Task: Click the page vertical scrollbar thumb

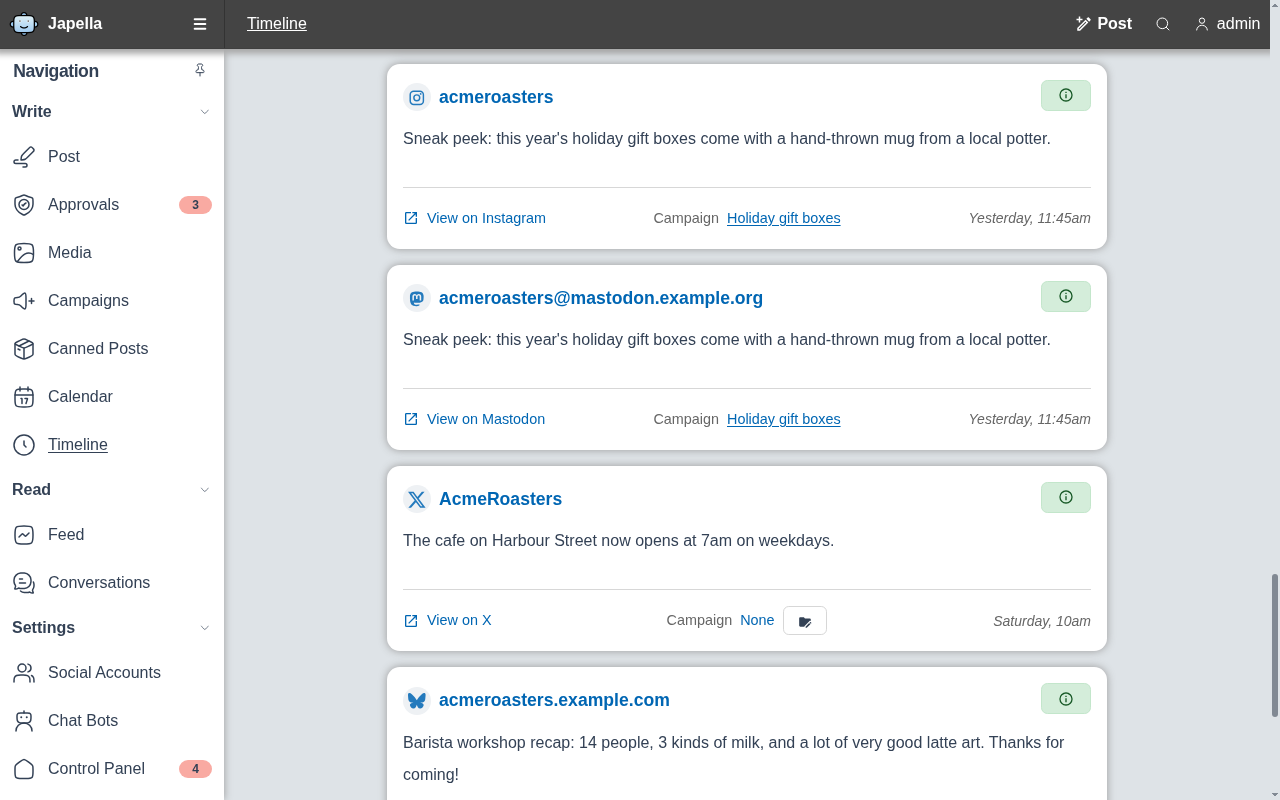Action: click(1275, 645)
